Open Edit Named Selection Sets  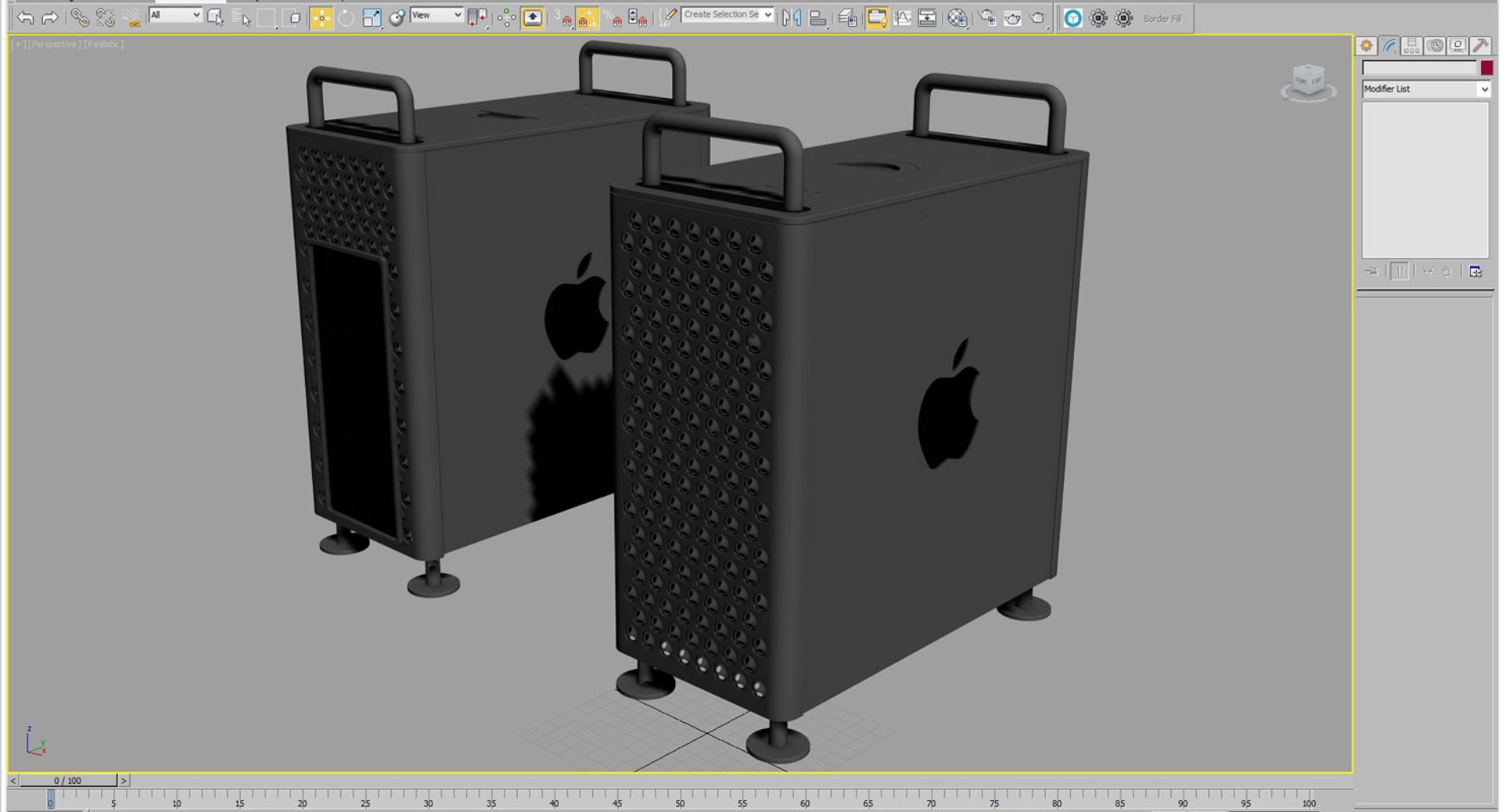coord(667,17)
